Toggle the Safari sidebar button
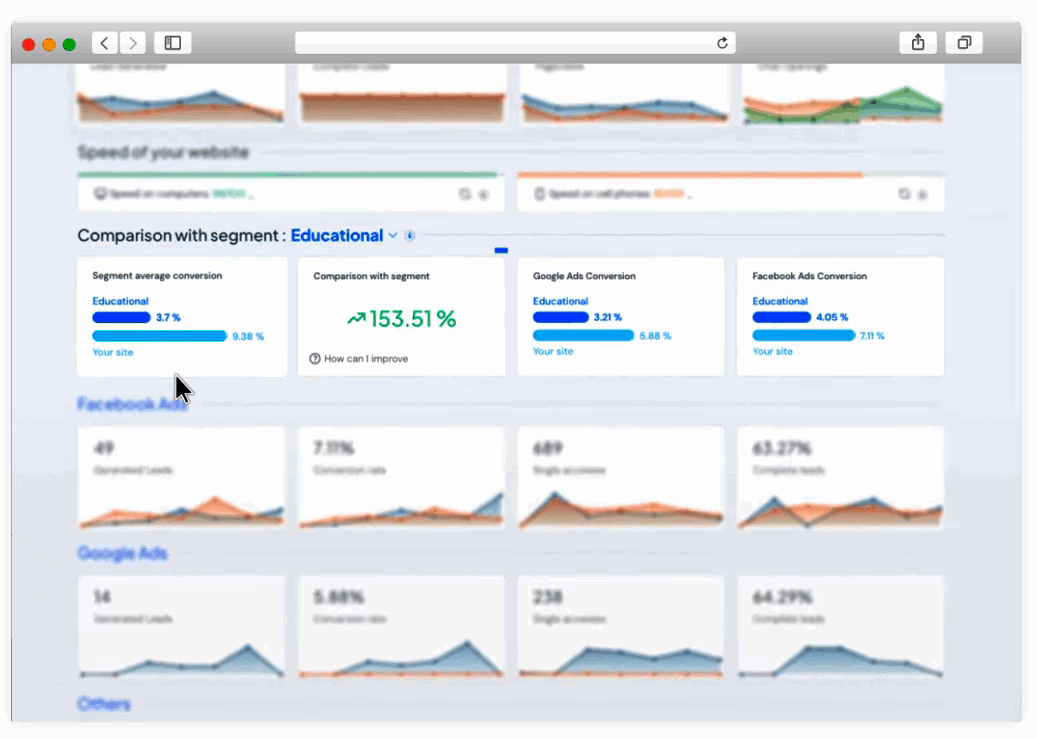 172,43
